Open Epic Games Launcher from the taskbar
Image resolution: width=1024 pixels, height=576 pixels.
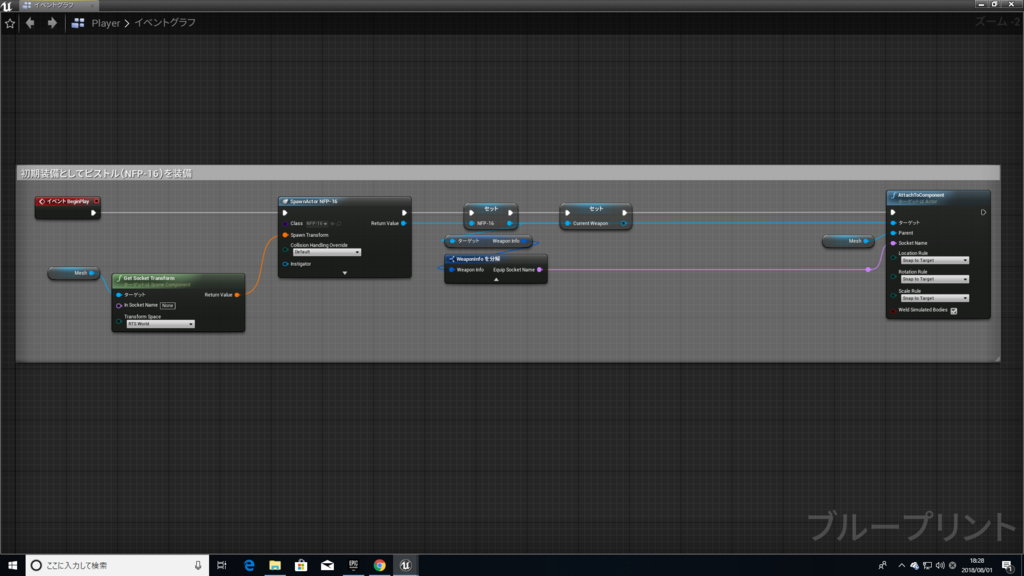coord(353,566)
